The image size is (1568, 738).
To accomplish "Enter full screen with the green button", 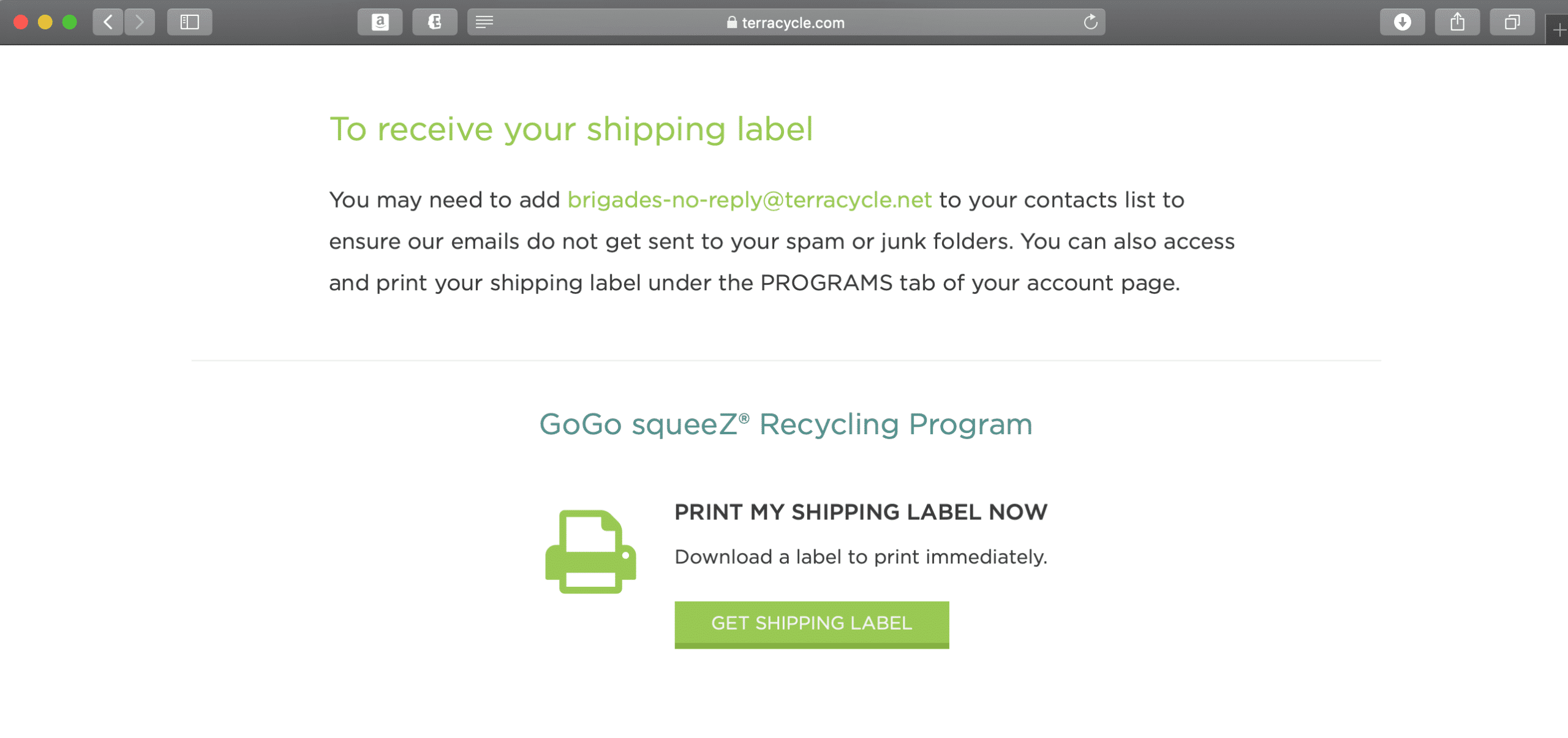I will (x=70, y=23).
